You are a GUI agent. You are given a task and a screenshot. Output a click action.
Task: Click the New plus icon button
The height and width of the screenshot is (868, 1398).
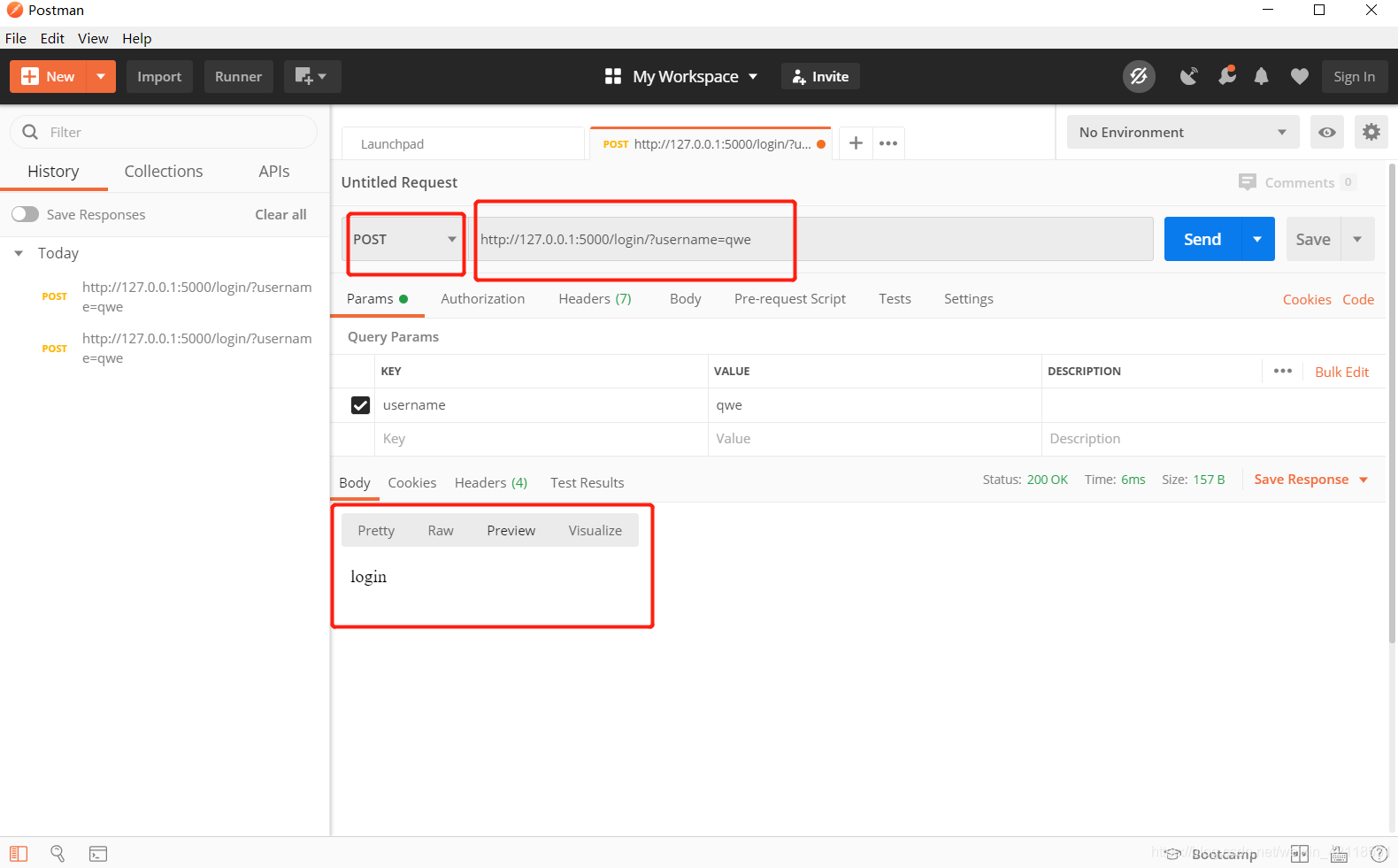coord(48,77)
